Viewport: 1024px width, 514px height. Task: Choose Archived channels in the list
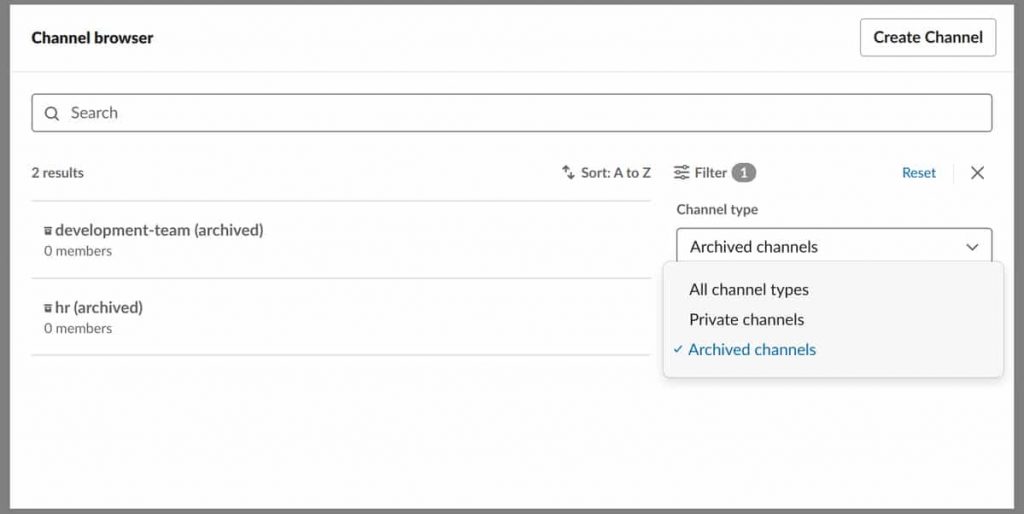[752, 350]
